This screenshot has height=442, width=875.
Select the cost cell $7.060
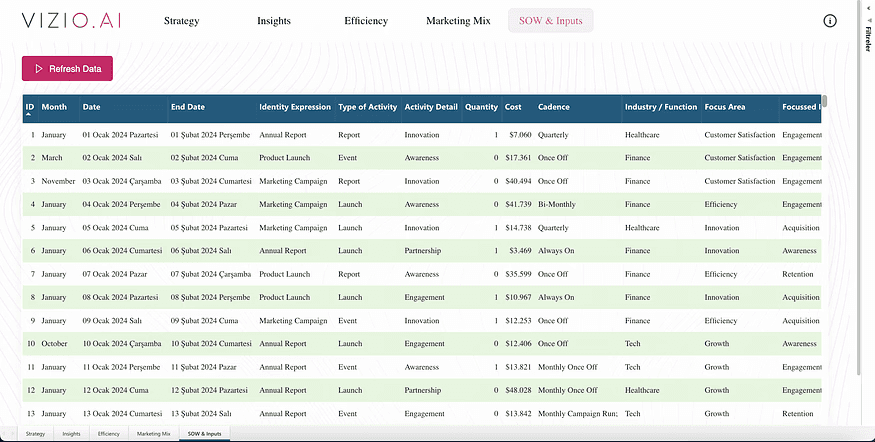pyautogui.click(x=520, y=135)
